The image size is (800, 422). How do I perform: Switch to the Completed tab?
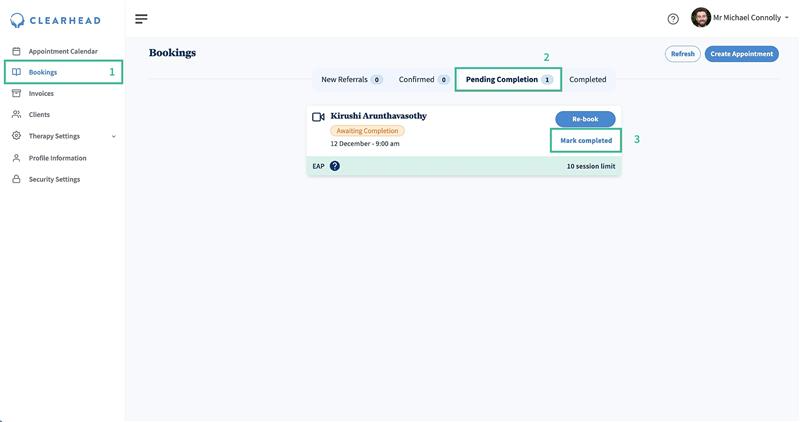[x=588, y=80]
